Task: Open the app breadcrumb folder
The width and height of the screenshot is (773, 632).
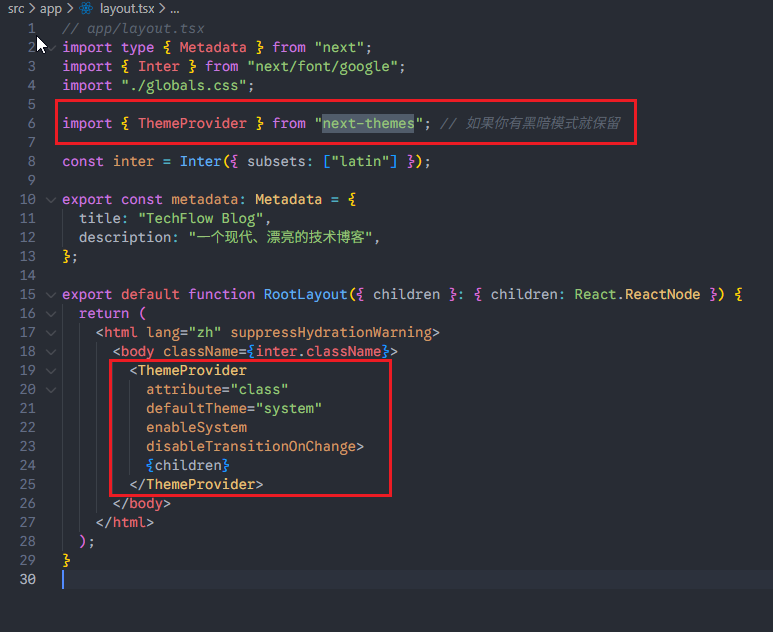Action: [50, 8]
